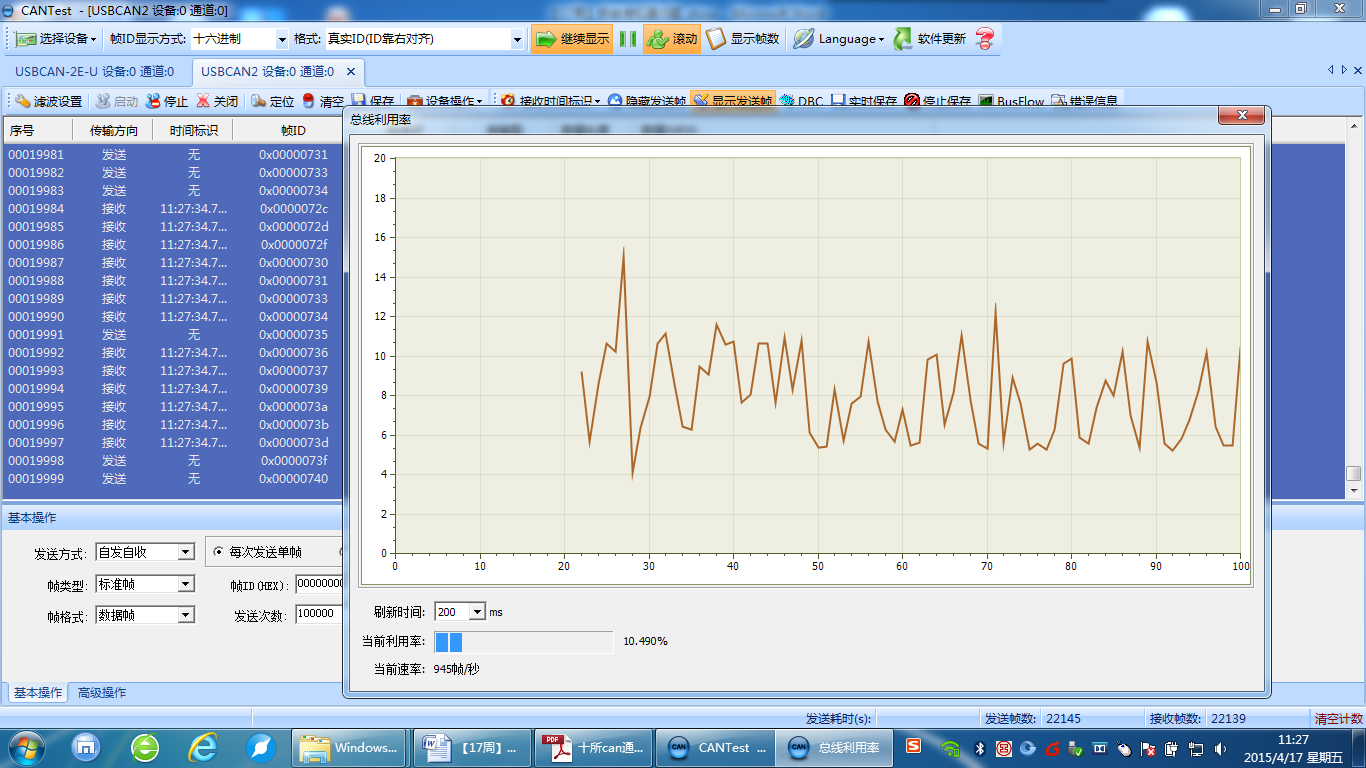Click the 发送次数 send count input field

(x=320, y=614)
